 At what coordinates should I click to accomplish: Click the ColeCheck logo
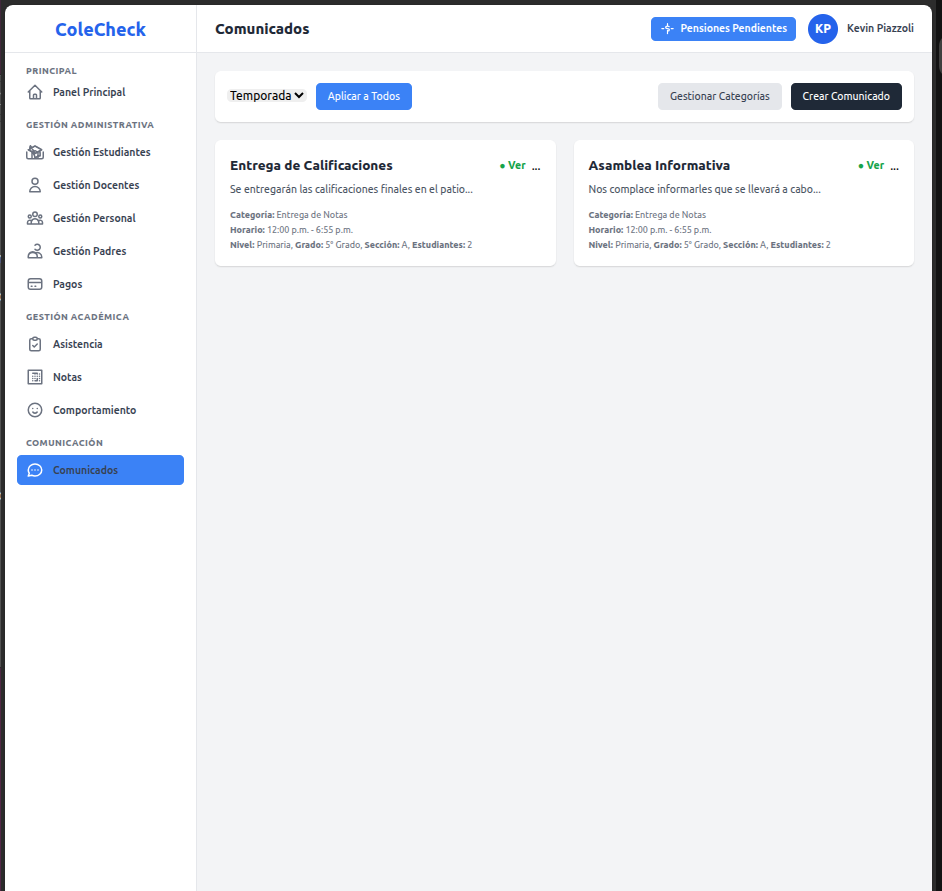pos(100,29)
